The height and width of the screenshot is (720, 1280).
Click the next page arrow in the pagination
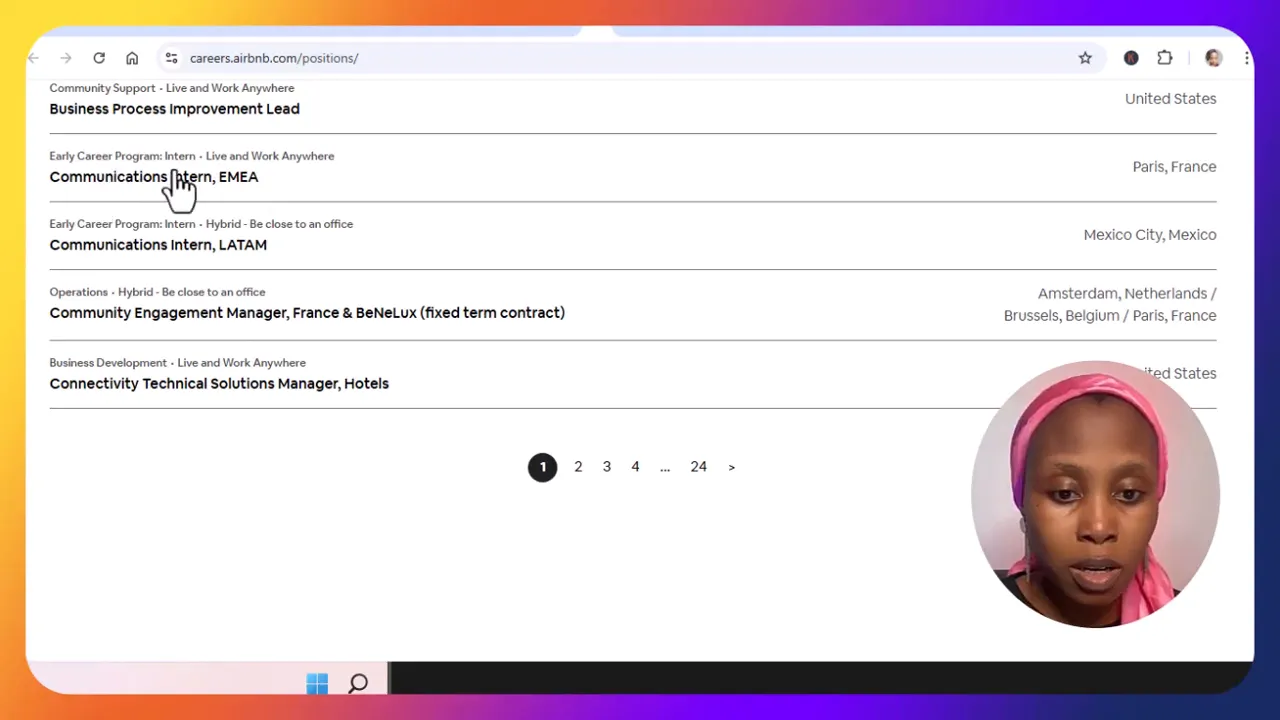(x=732, y=467)
